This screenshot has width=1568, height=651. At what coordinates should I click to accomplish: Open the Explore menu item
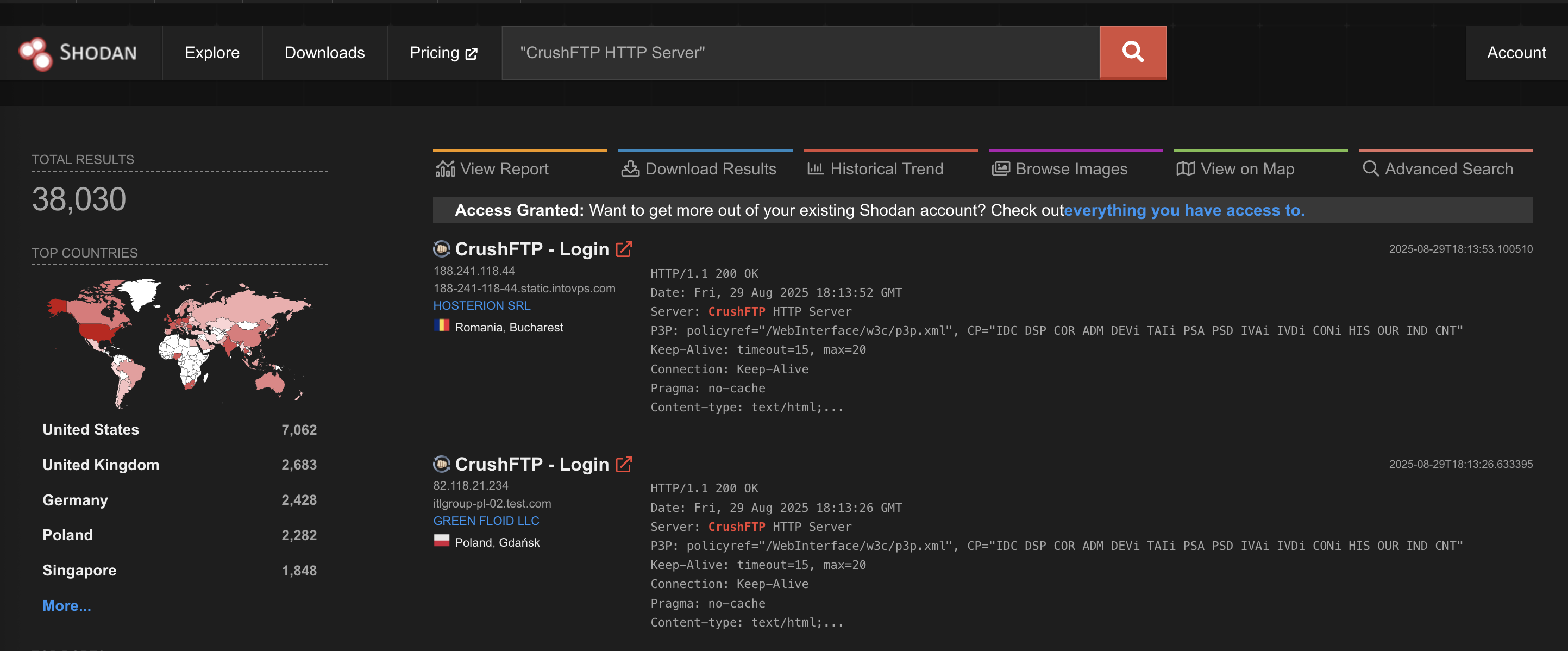pos(212,52)
